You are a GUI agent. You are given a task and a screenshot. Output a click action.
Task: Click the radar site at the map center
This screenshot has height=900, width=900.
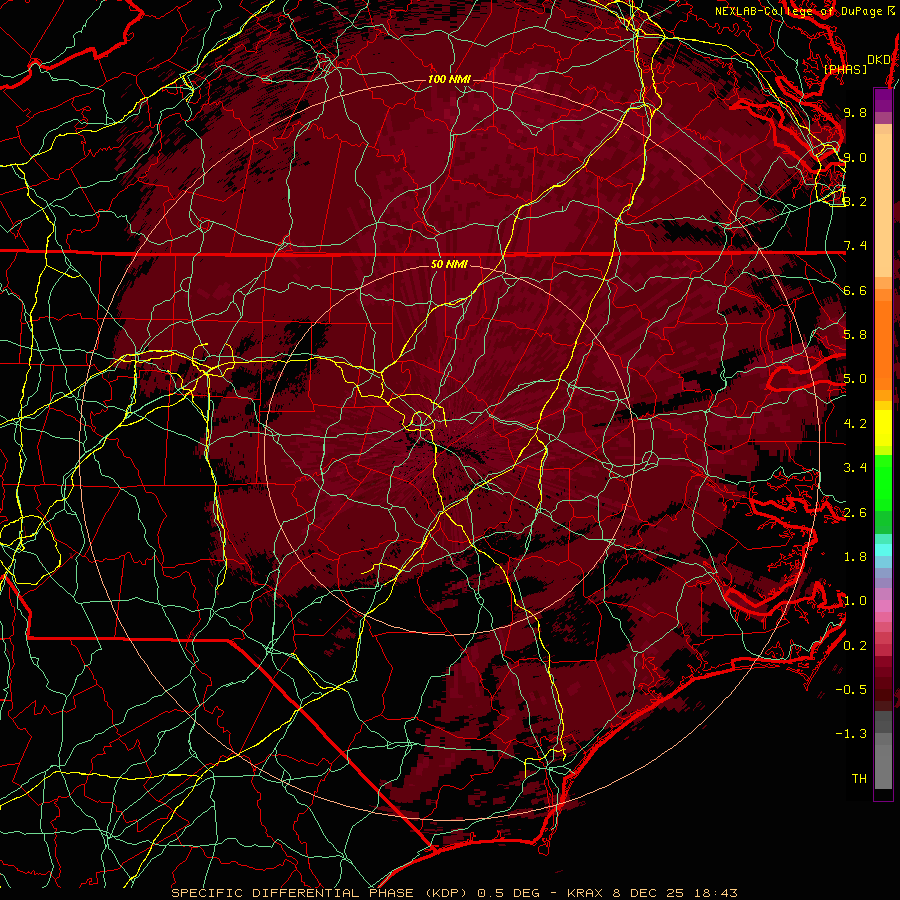click(x=449, y=448)
